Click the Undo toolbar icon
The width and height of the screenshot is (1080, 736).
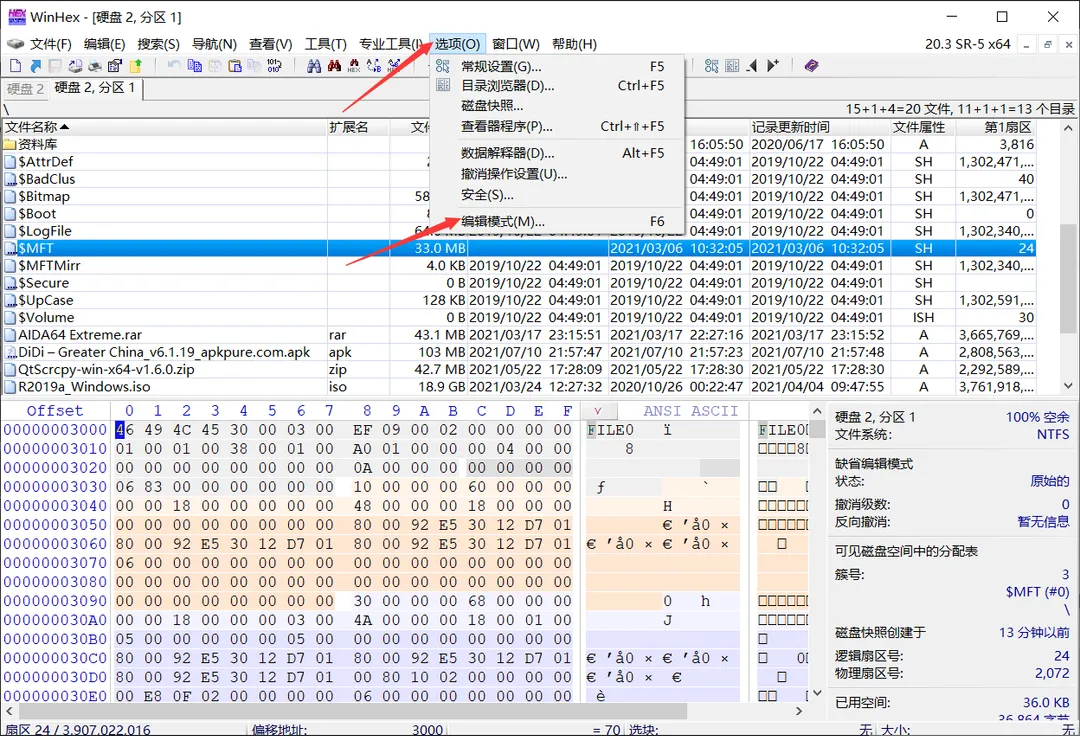coord(174,66)
